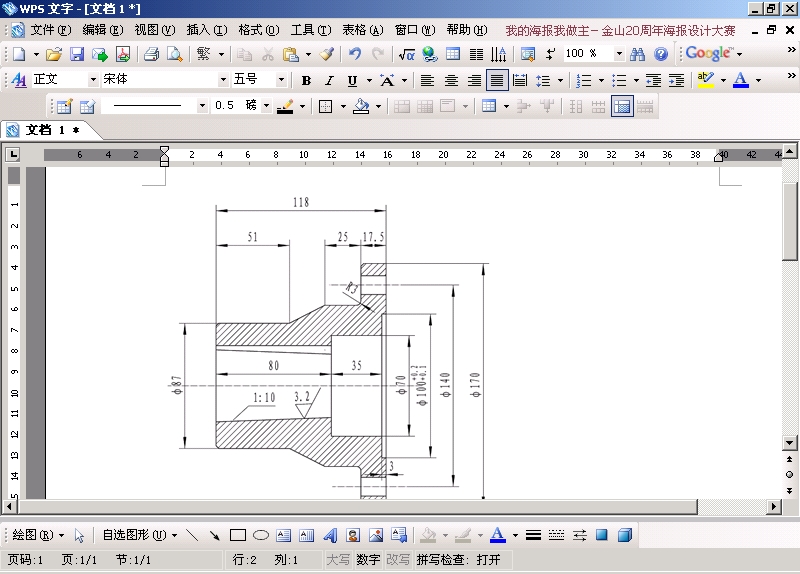The image size is (800, 574).
Task: Click the vertical scrollbar down arrow
Action: 790,442
